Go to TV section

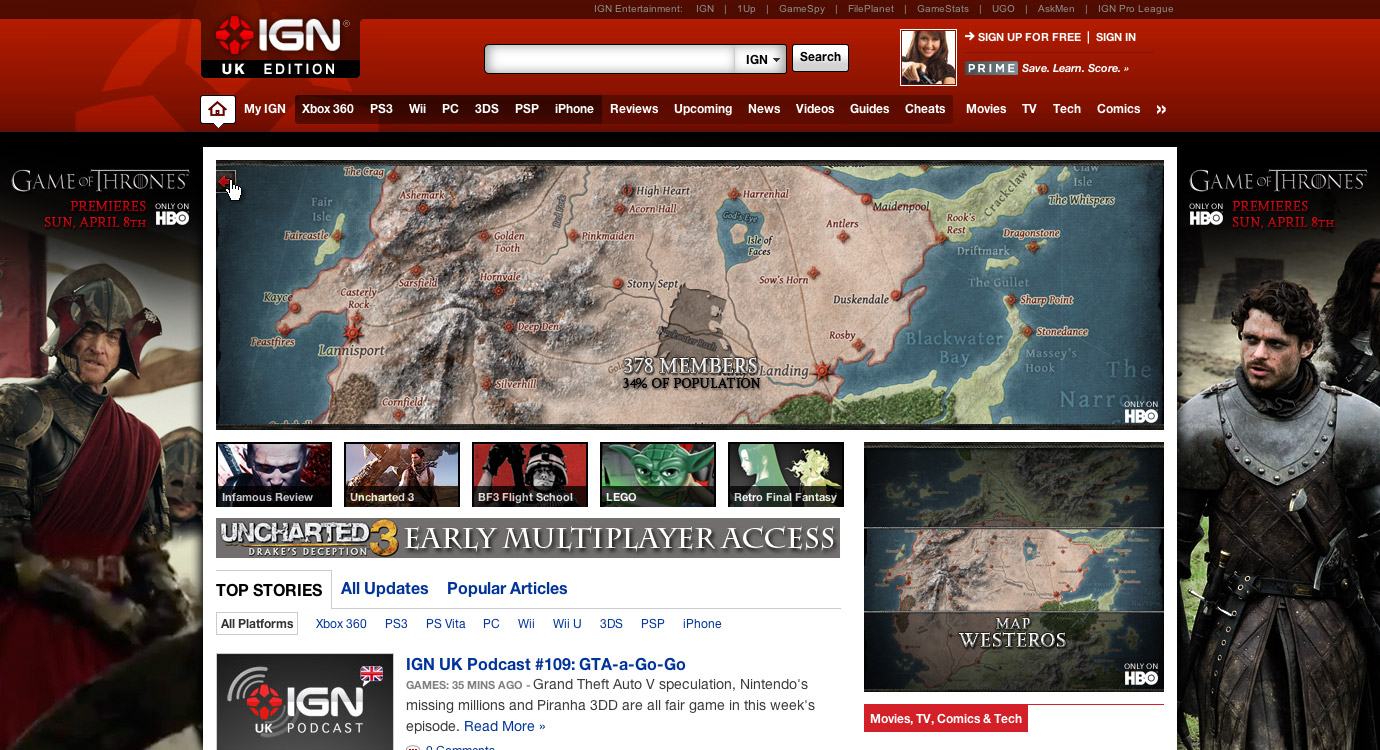coord(1029,109)
